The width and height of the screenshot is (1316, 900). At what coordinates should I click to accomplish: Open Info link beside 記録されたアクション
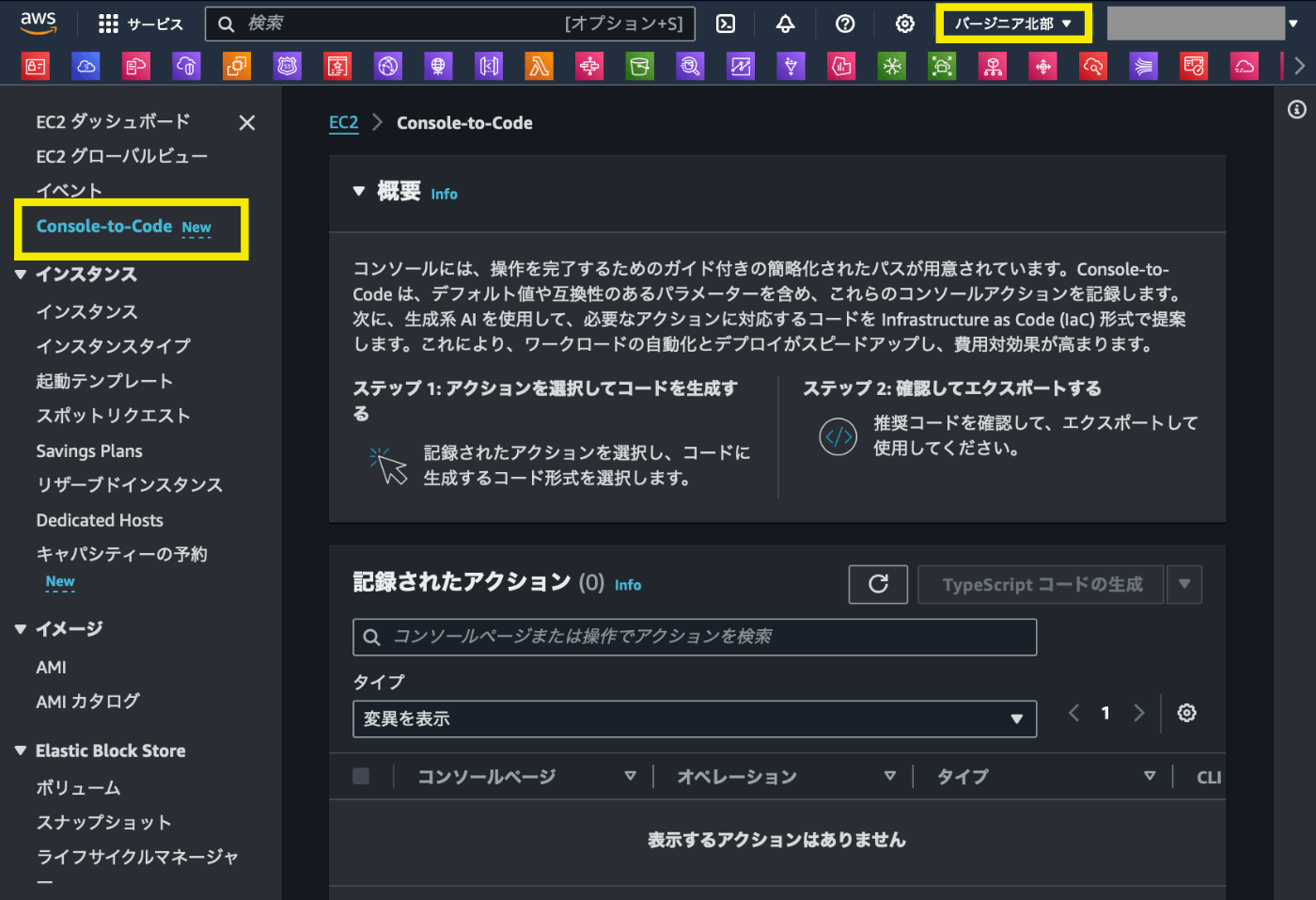628,585
